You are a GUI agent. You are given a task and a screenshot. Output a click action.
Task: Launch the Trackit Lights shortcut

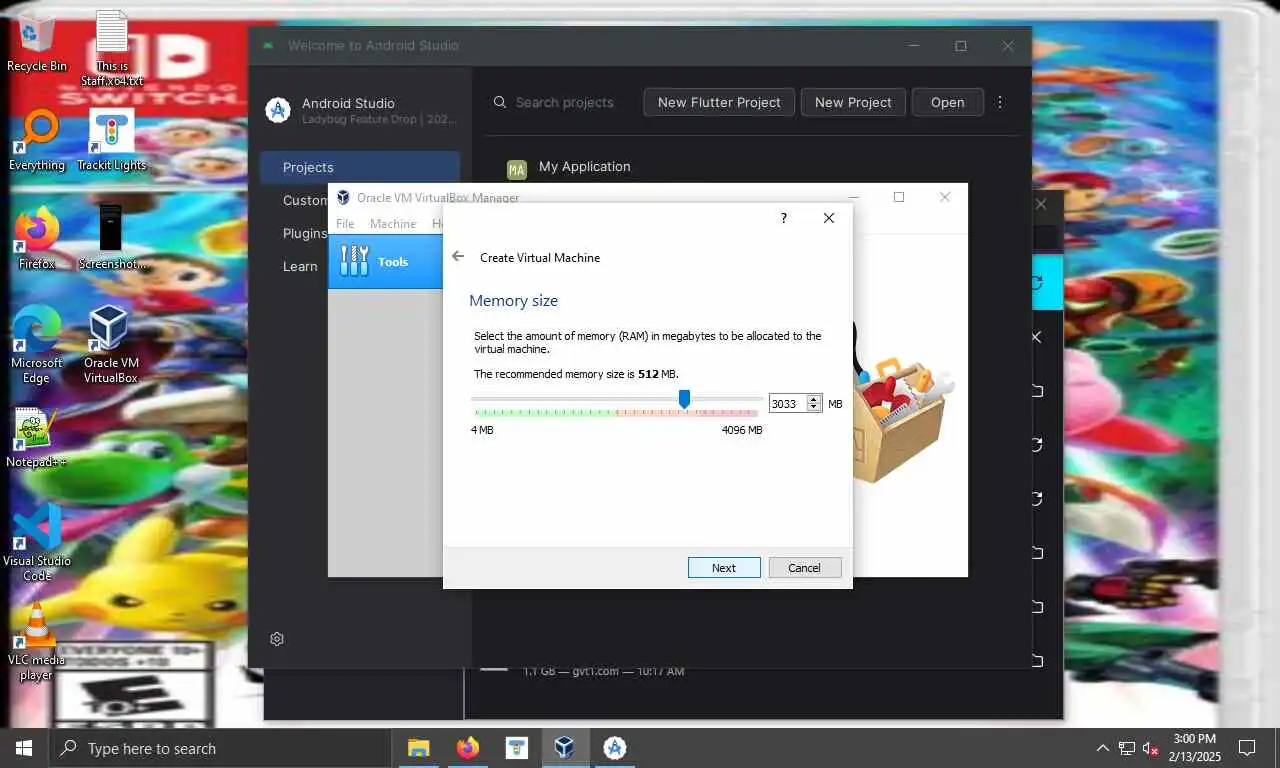point(111,140)
